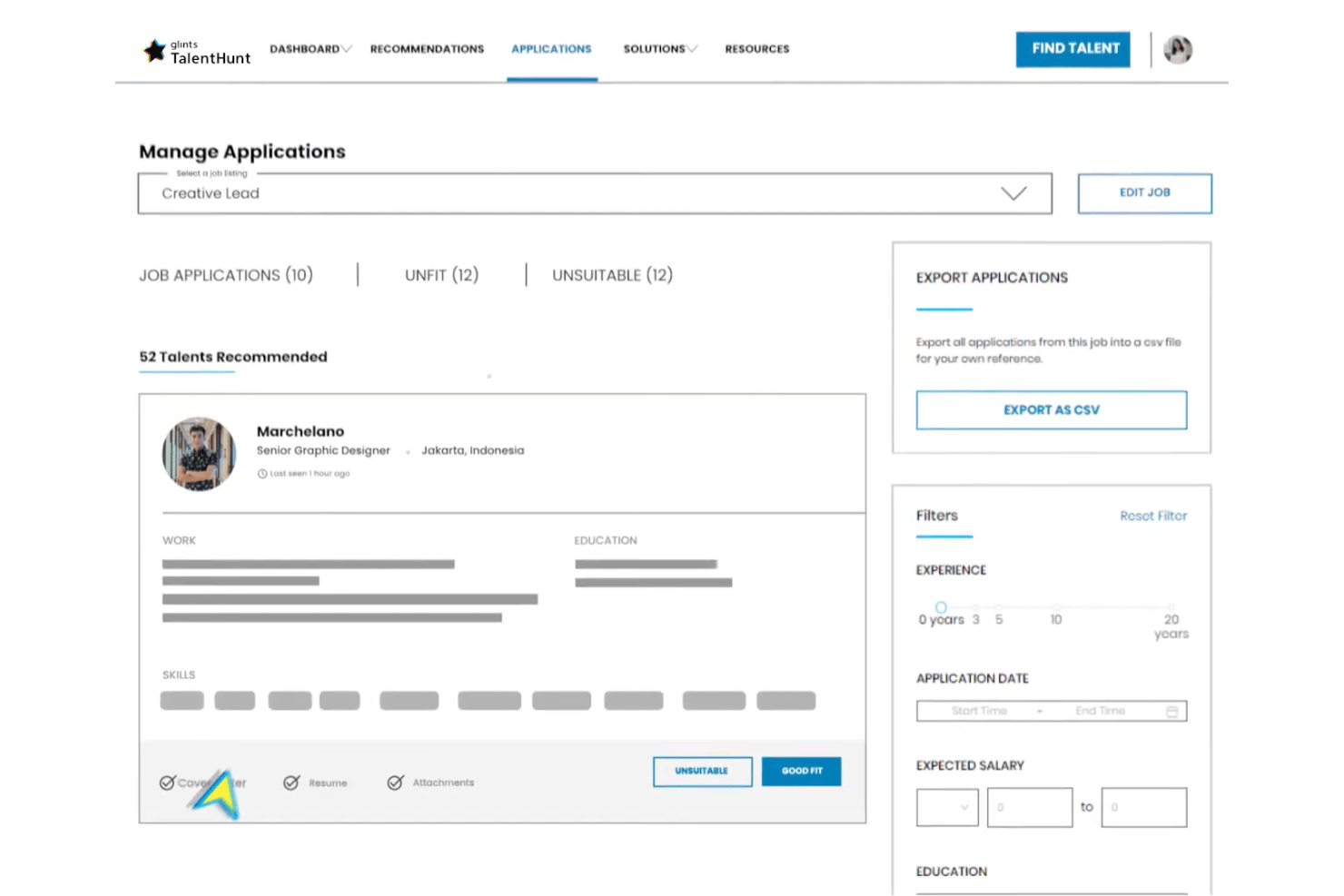Viewport: 1344px width, 896px height.
Task: Click the 52 Talents Recommended heading
Action: click(x=233, y=357)
